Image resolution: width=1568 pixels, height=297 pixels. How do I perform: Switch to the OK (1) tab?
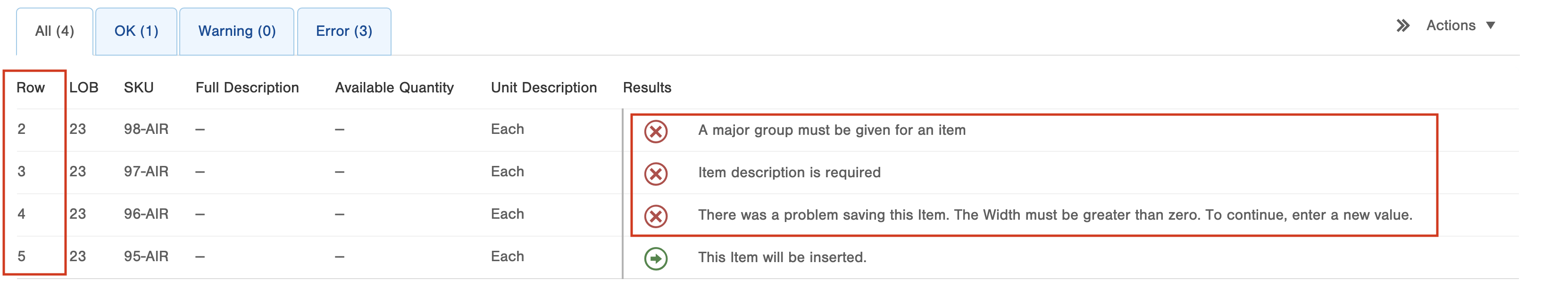[x=136, y=31]
